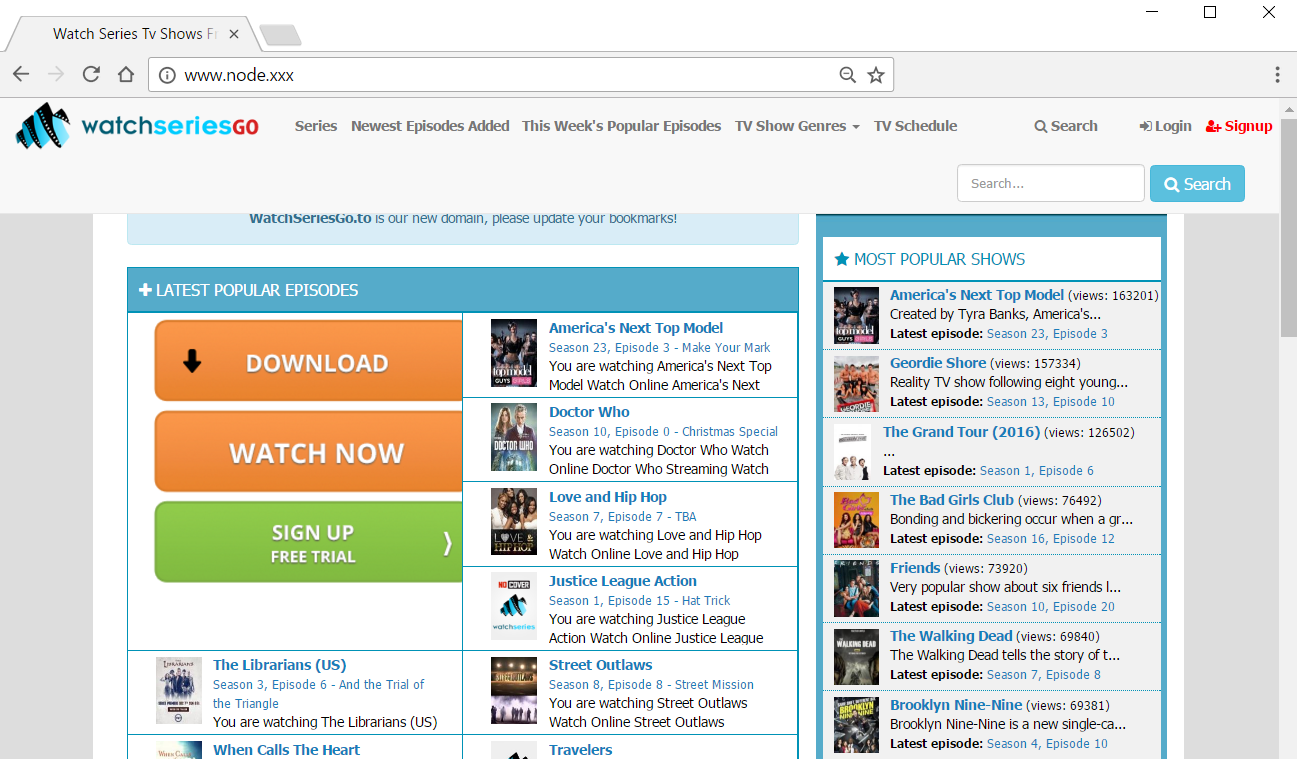Open the Doctor Who show link
This screenshot has height=759, width=1297.
point(589,412)
